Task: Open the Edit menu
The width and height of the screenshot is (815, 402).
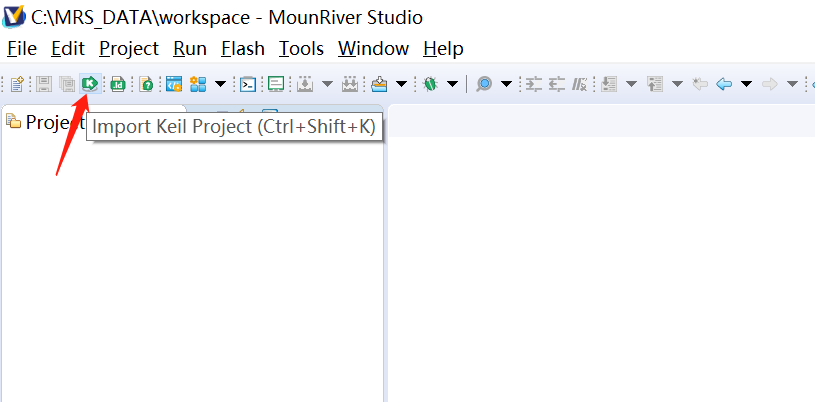Action: tap(68, 49)
